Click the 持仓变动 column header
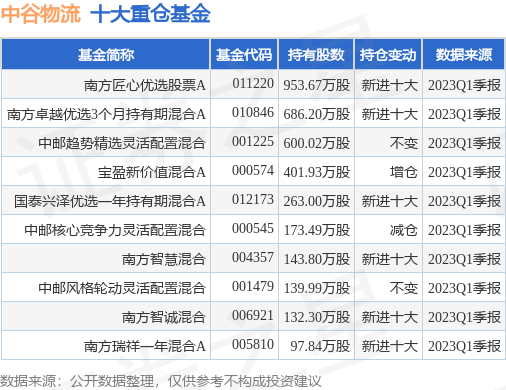The width and height of the screenshot is (506, 390). coord(388,55)
